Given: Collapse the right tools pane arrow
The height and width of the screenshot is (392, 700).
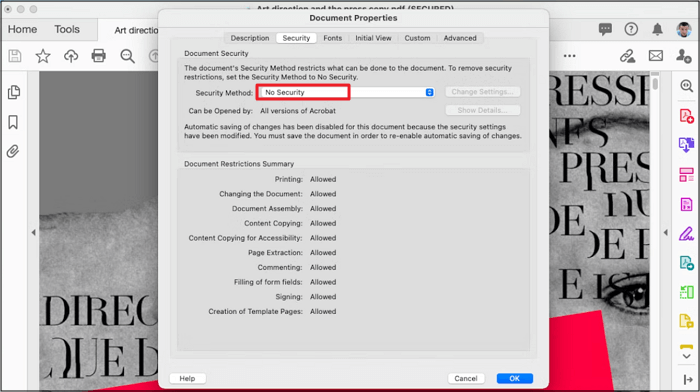Looking at the screenshot, I should [666, 233].
